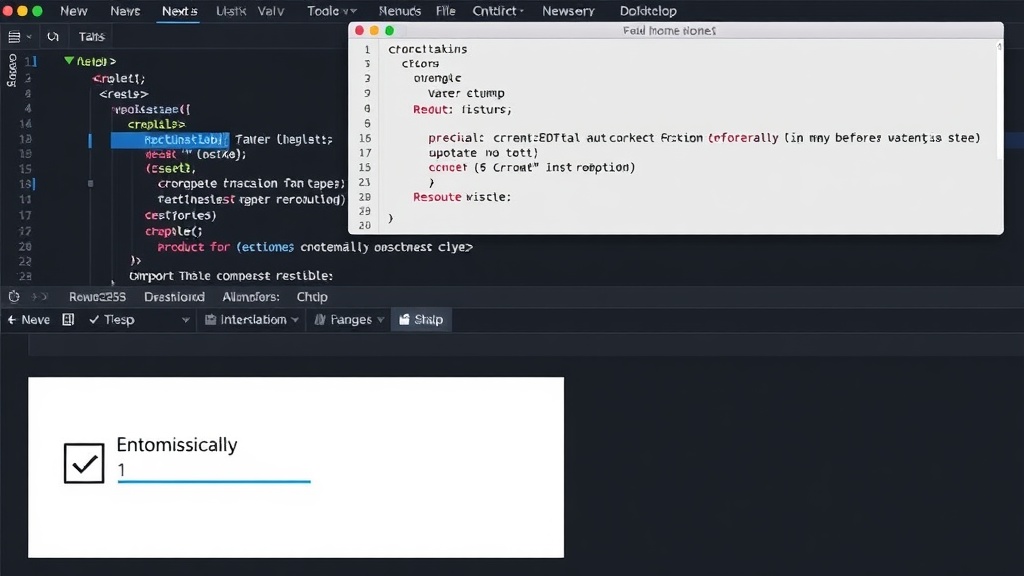This screenshot has width=1024, height=576.
Task: Click the refresh icon beside Tats
Action: [53, 37]
